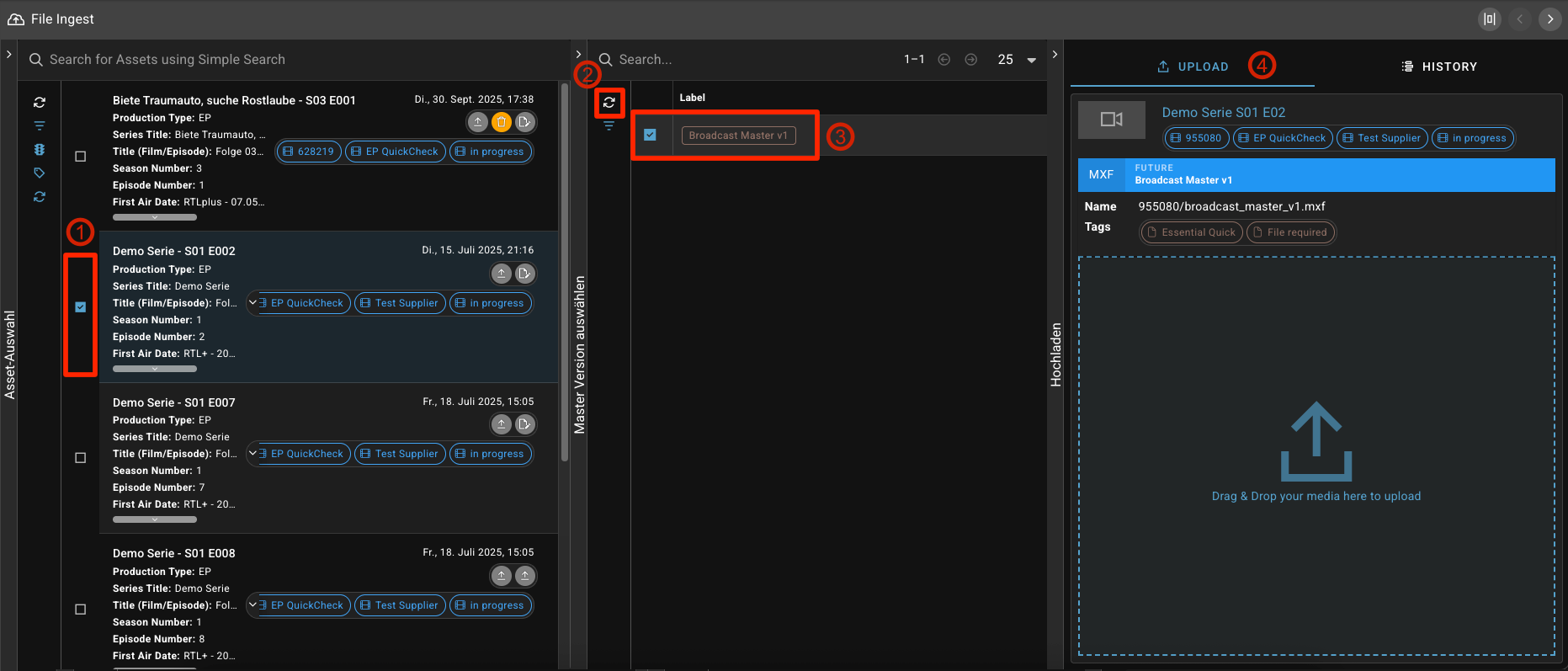
Task: Uncheck the Broadcast Master v1 checkbox
Action: pyautogui.click(x=650, y=135)
